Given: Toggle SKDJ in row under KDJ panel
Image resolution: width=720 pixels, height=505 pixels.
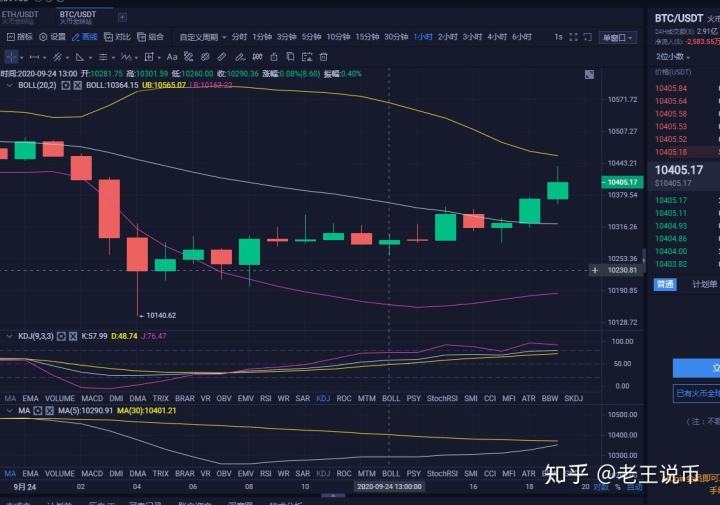Looking at the screenshot, I should (x=574, y=398).
